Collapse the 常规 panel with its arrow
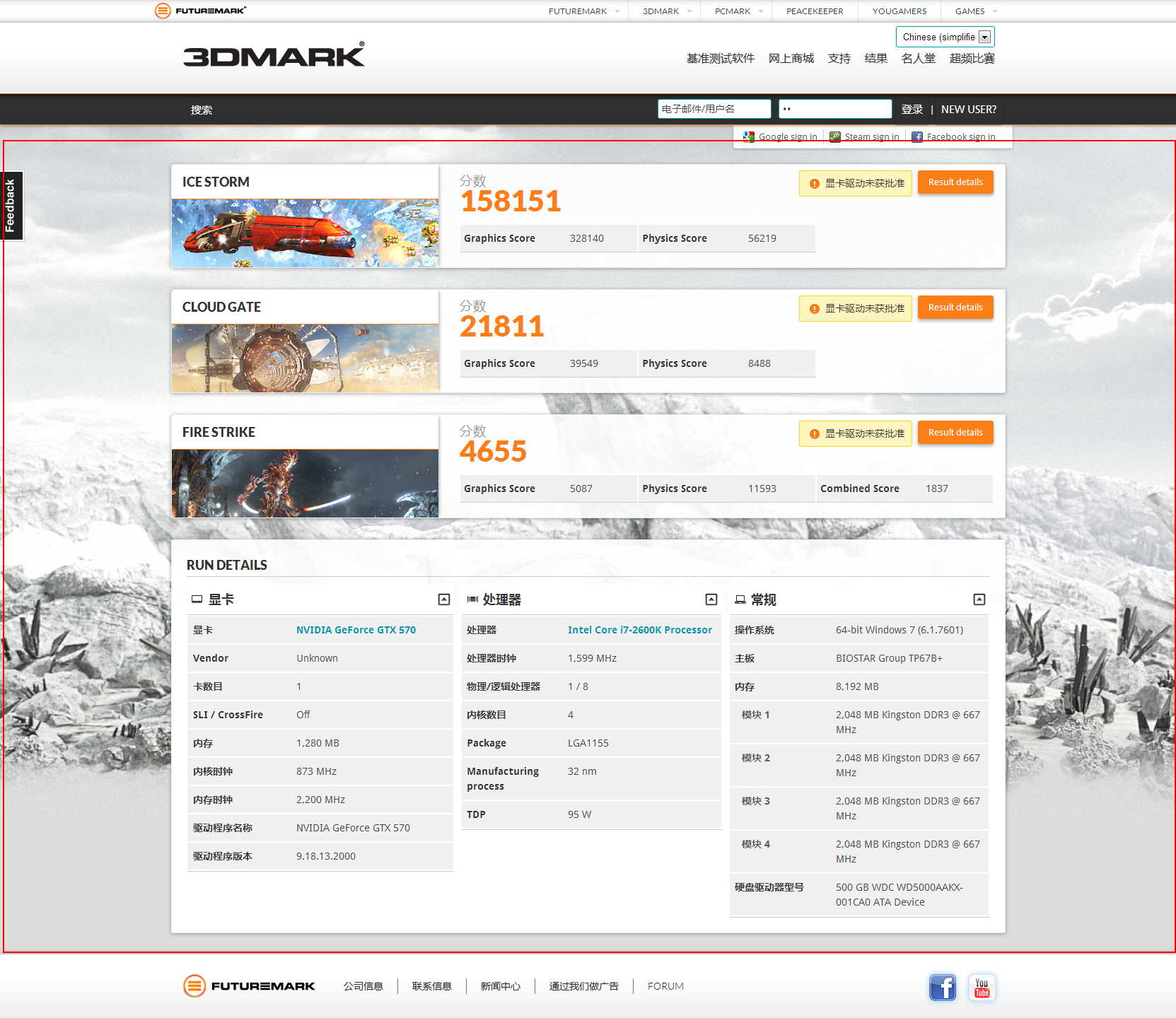This screenshot has width=1176, height=1018. point(979,599)
